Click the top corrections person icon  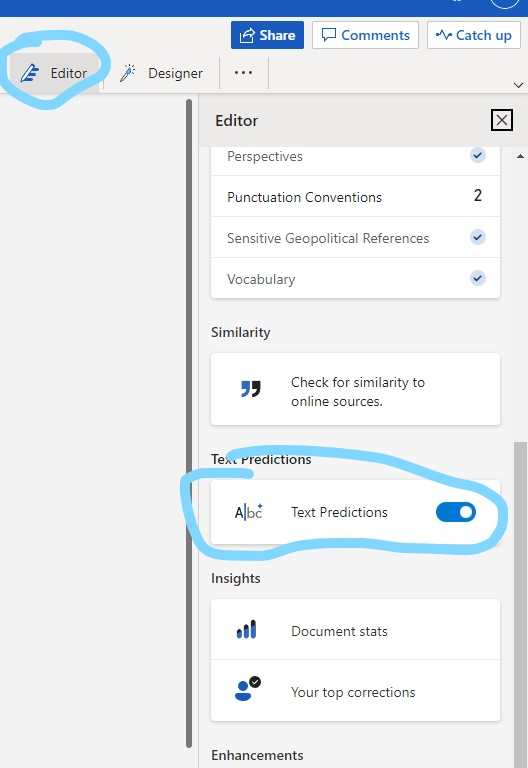[x=247, y=689]
